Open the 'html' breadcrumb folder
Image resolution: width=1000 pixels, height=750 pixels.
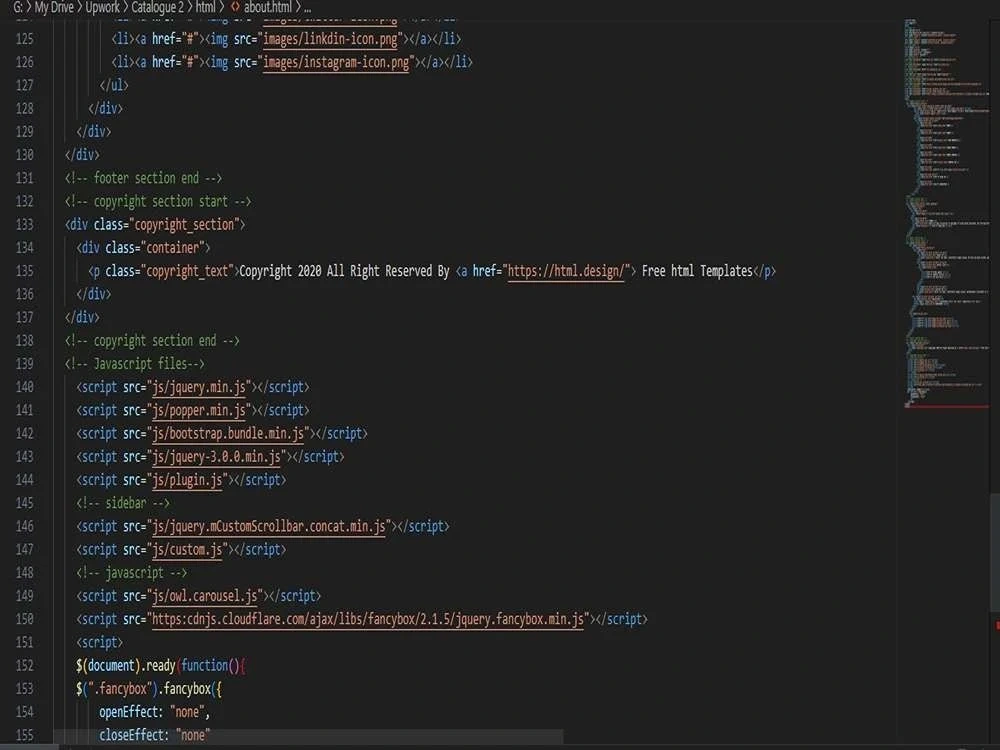click(205, 7)
